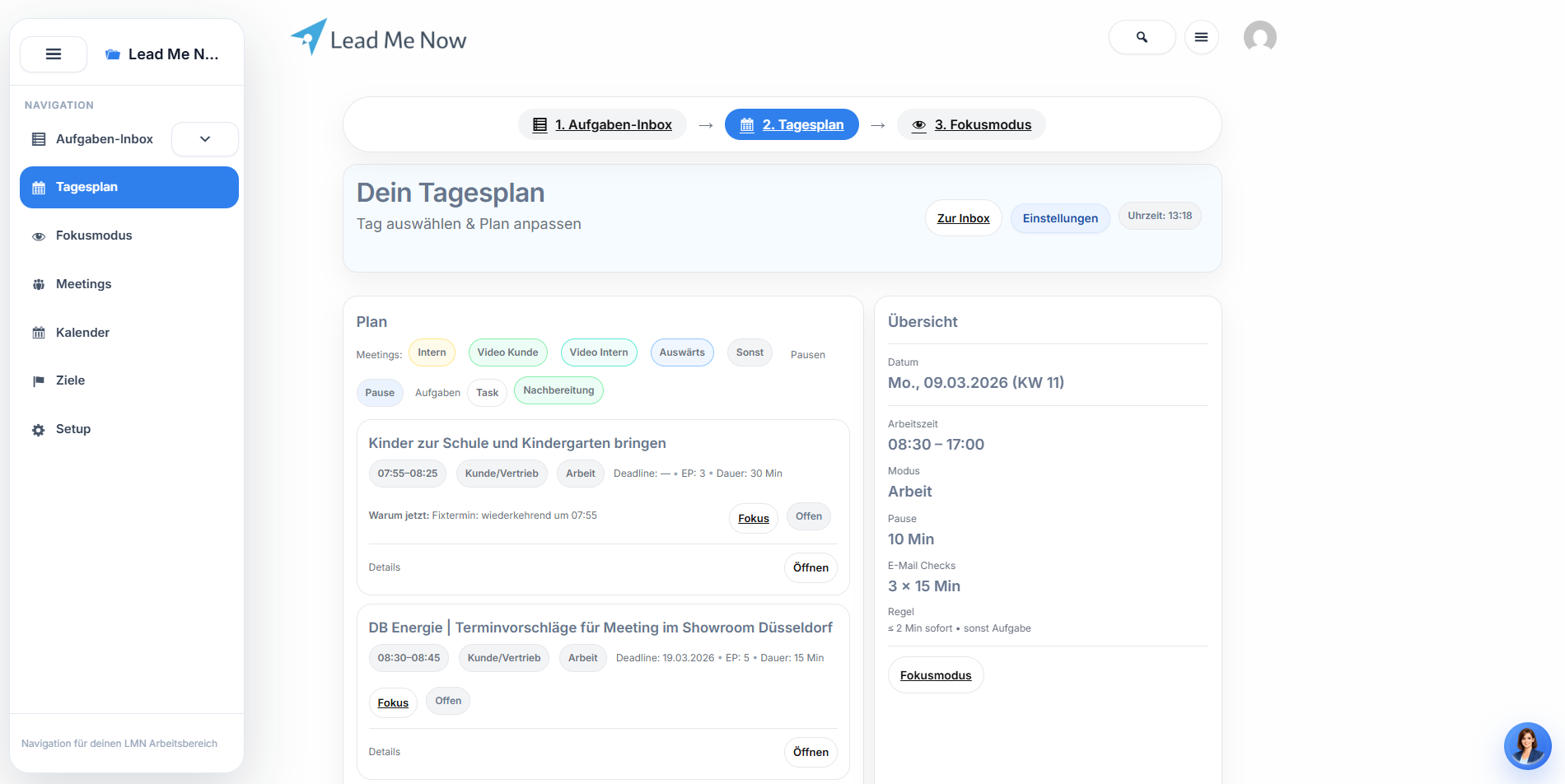
Task: Open the Fokusmodus eye icon in the sidebar
Action: coord(39,236)
